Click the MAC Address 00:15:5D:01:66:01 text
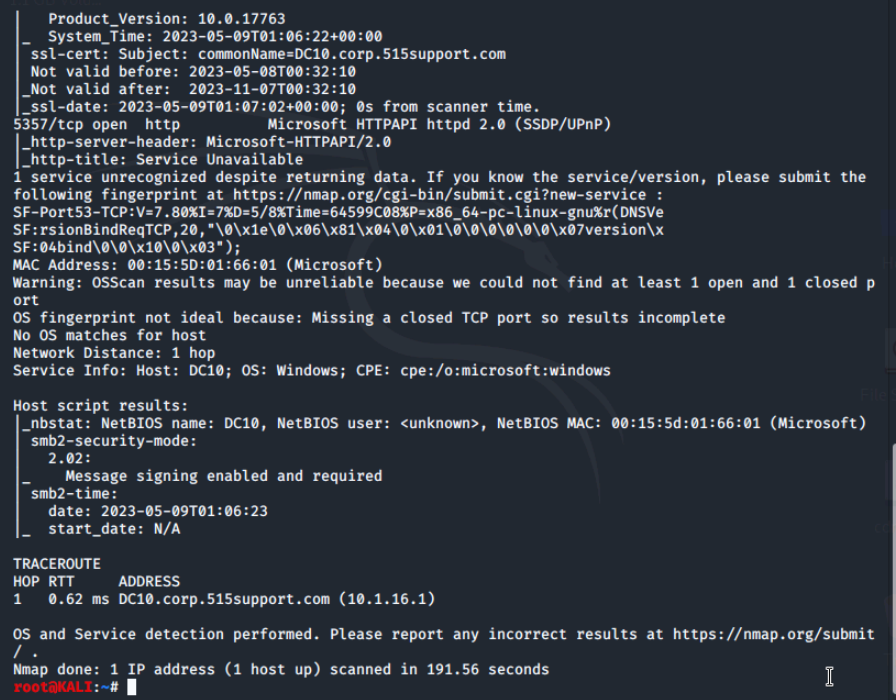 click(198, 265)
